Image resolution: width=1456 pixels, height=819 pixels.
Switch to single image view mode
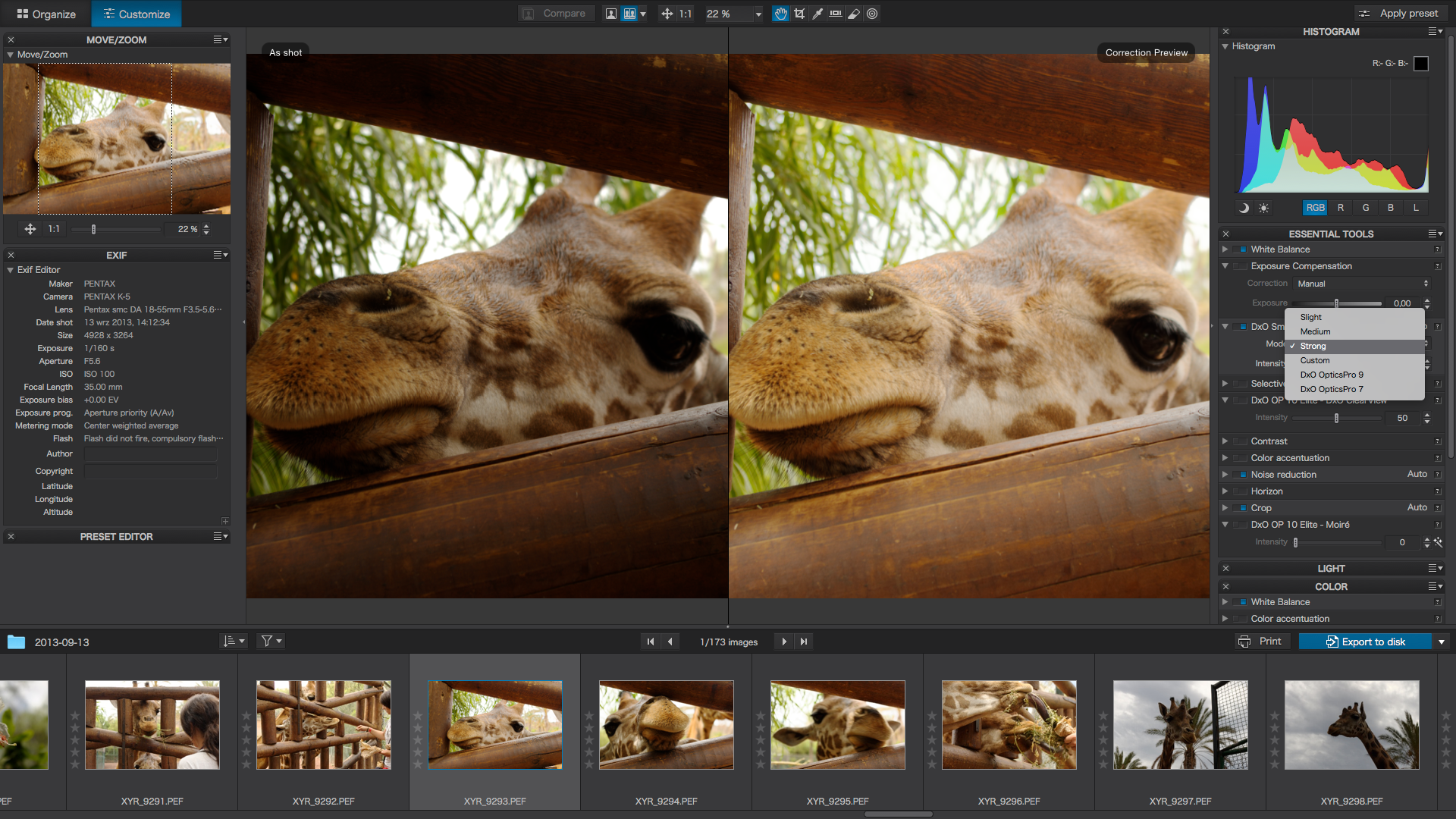(x=610, y=14)
